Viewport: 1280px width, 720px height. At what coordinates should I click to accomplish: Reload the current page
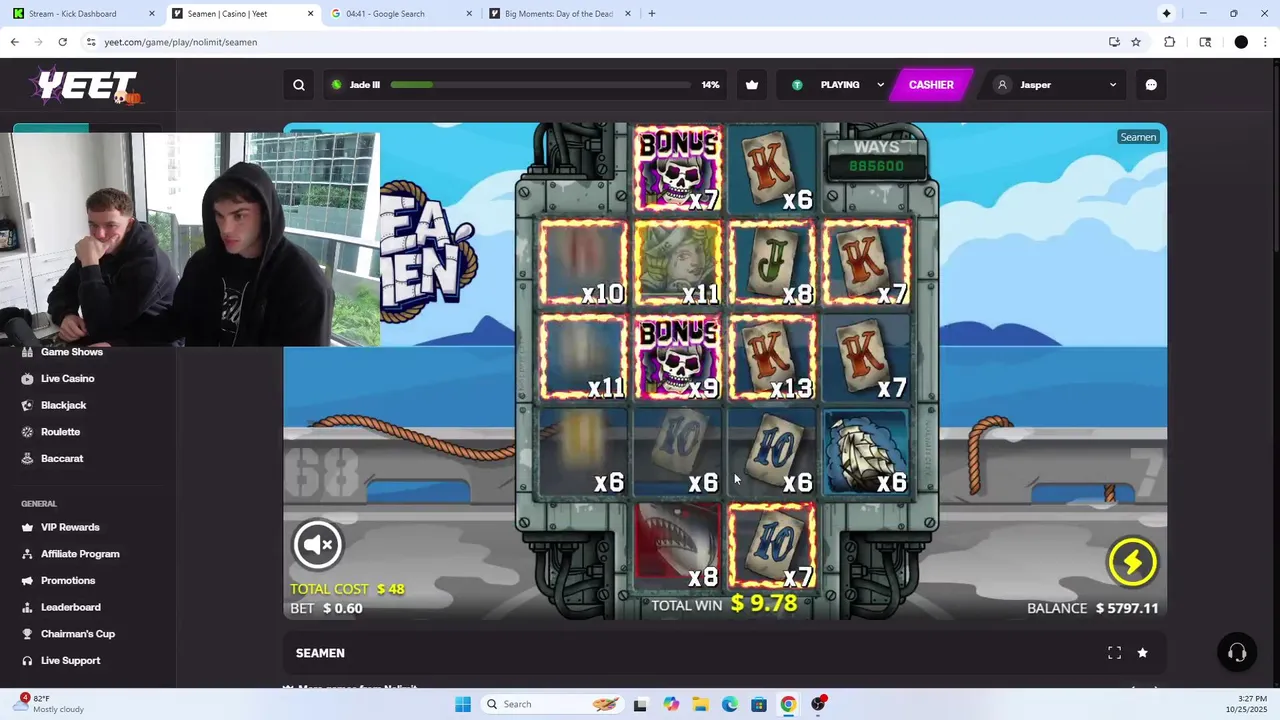[62, 42]
